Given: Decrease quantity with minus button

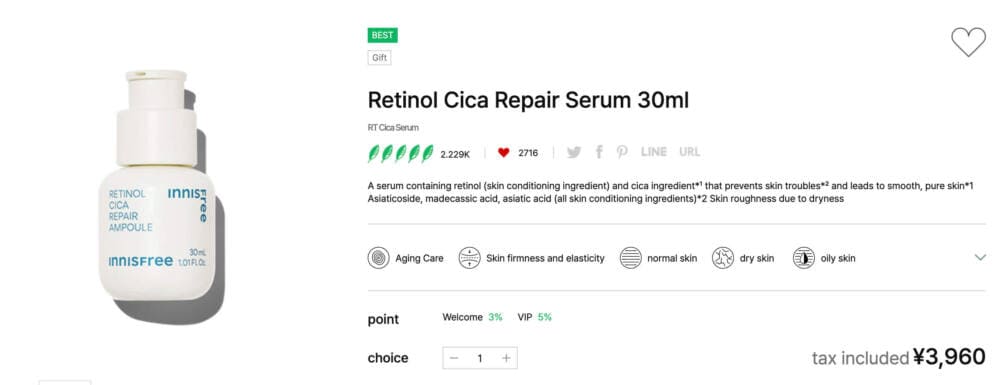Looking at the screenshot, I should 454,358.
